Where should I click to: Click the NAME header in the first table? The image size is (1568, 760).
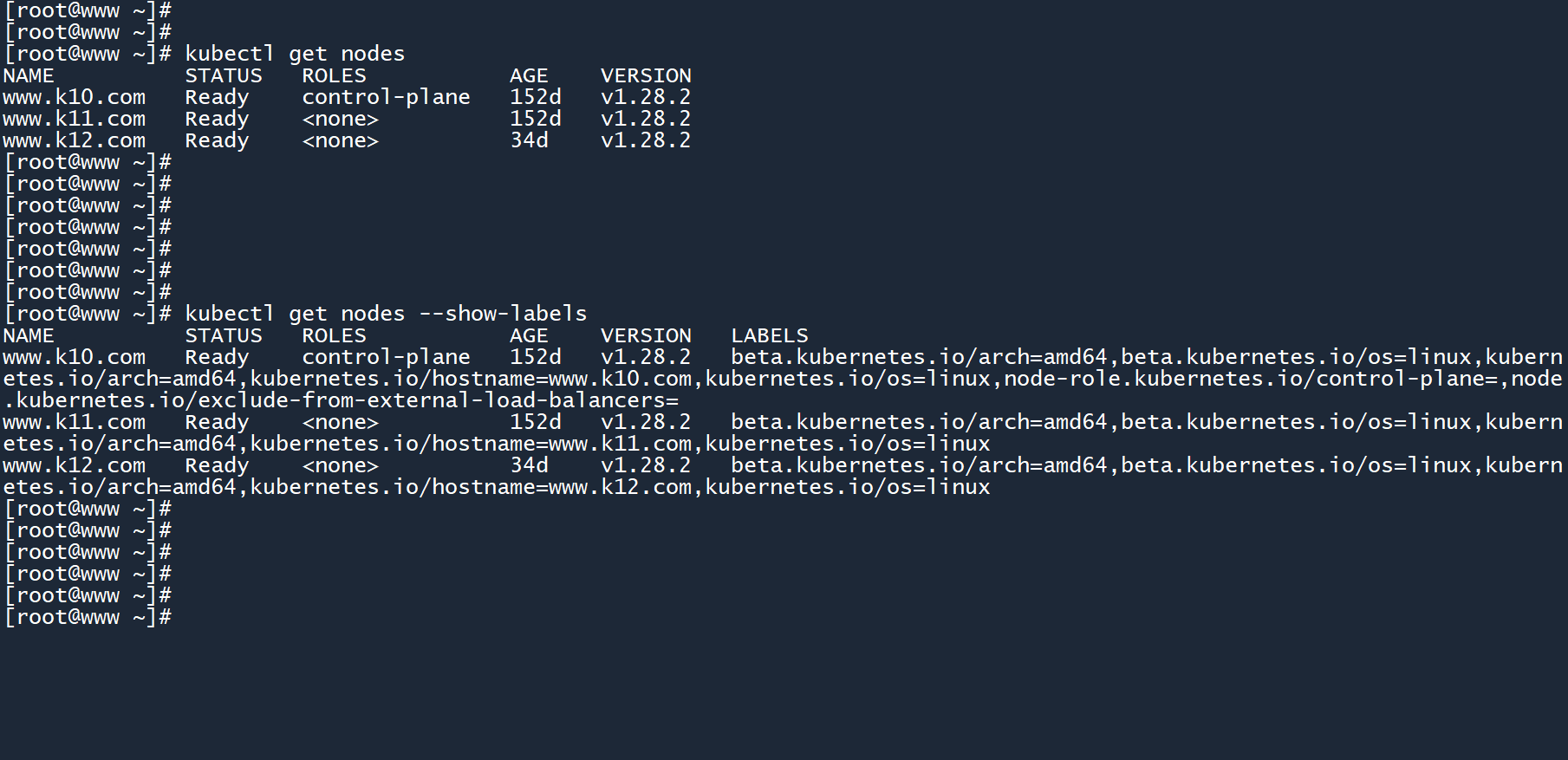pyautogui.click(x=29, y=75)
